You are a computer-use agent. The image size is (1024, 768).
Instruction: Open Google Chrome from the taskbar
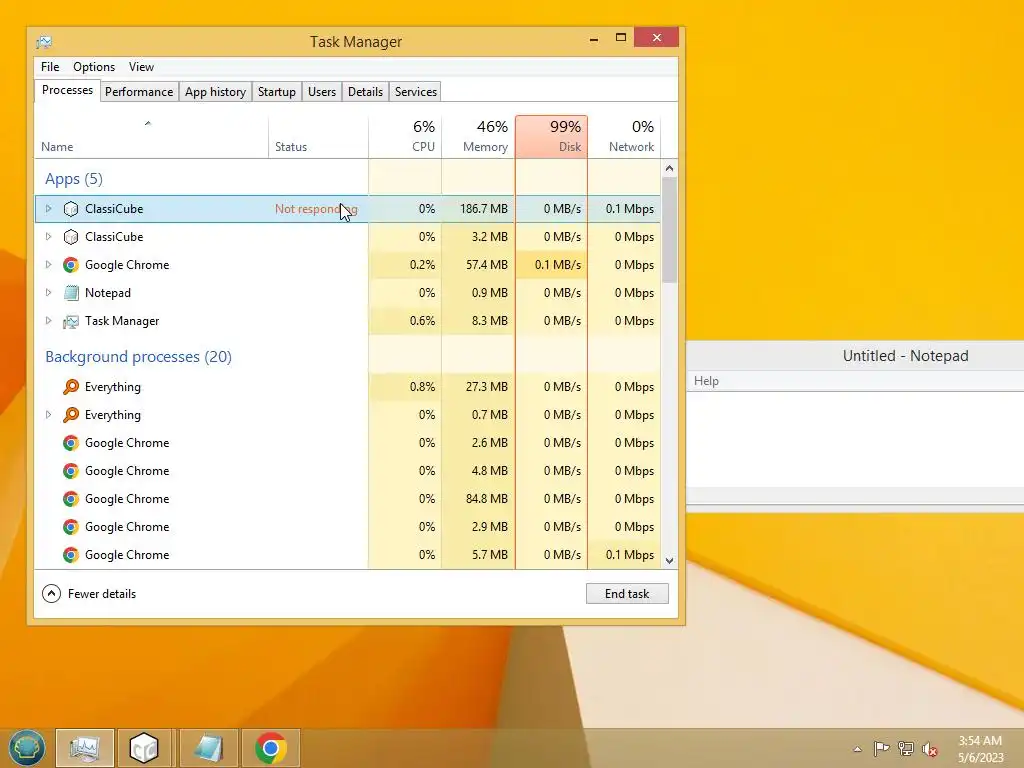pyautogui.click(x=270, y=748)
